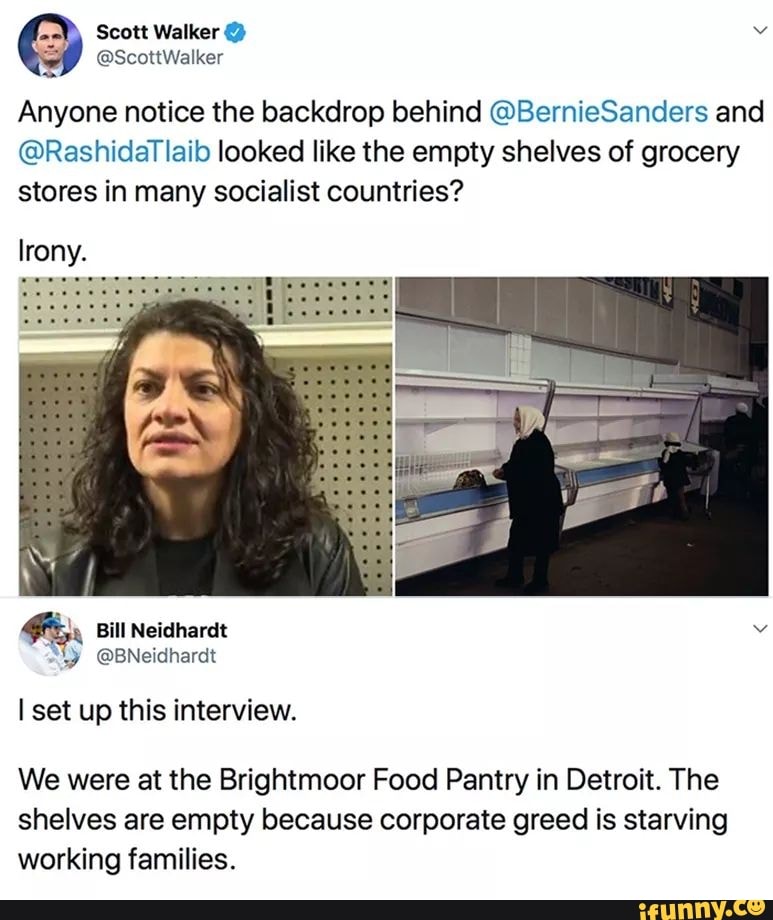
Task: Enlarge the interview photo with pegboard backdrop
Action: tap(205, 436)
